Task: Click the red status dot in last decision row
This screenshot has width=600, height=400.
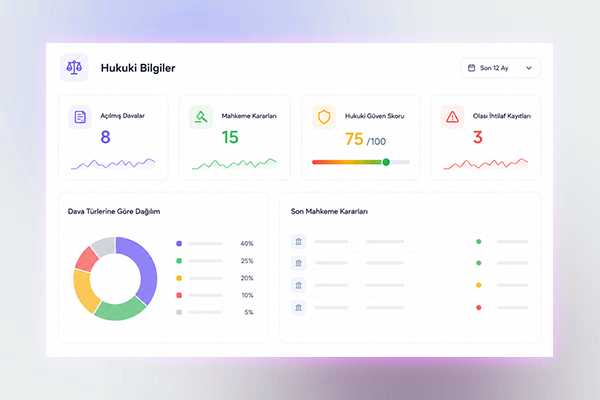Action: click(x=478, y=307)
